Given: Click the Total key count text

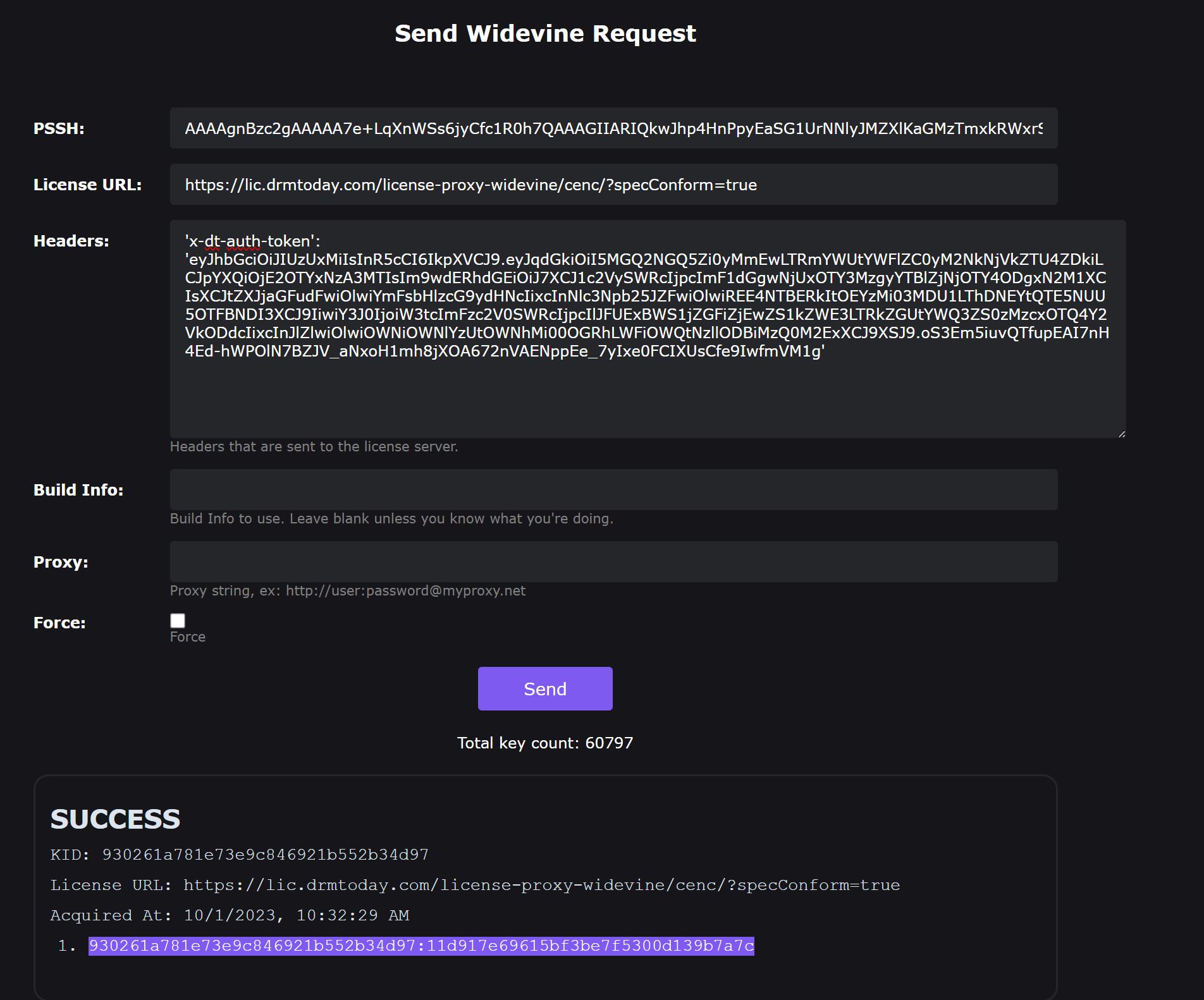Looking at the screenshot, I should pyautogui.click(x=545, y=743).
